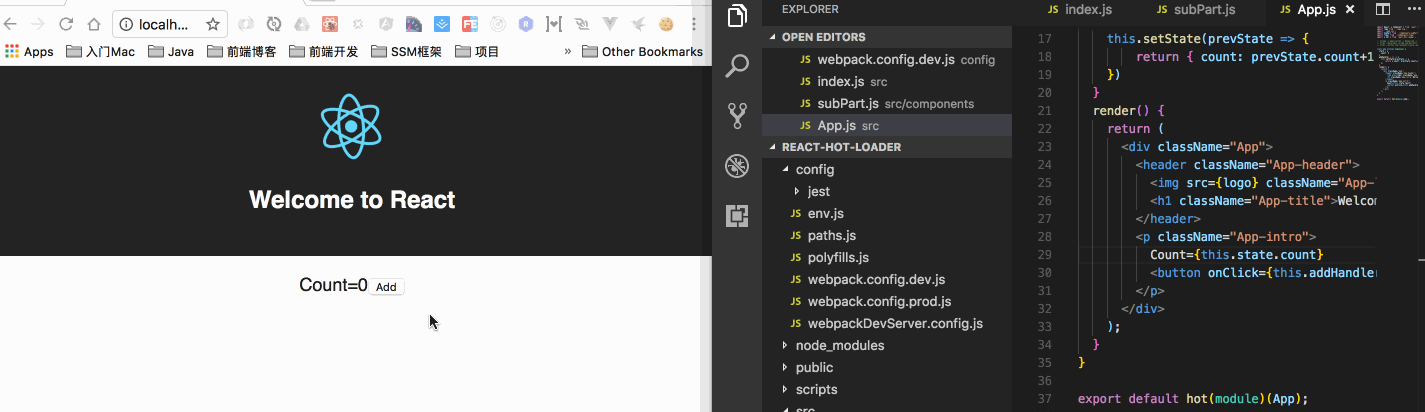Click the bird-shaped extension icon
Screen dimensions: 1425x412
point(638,24)
